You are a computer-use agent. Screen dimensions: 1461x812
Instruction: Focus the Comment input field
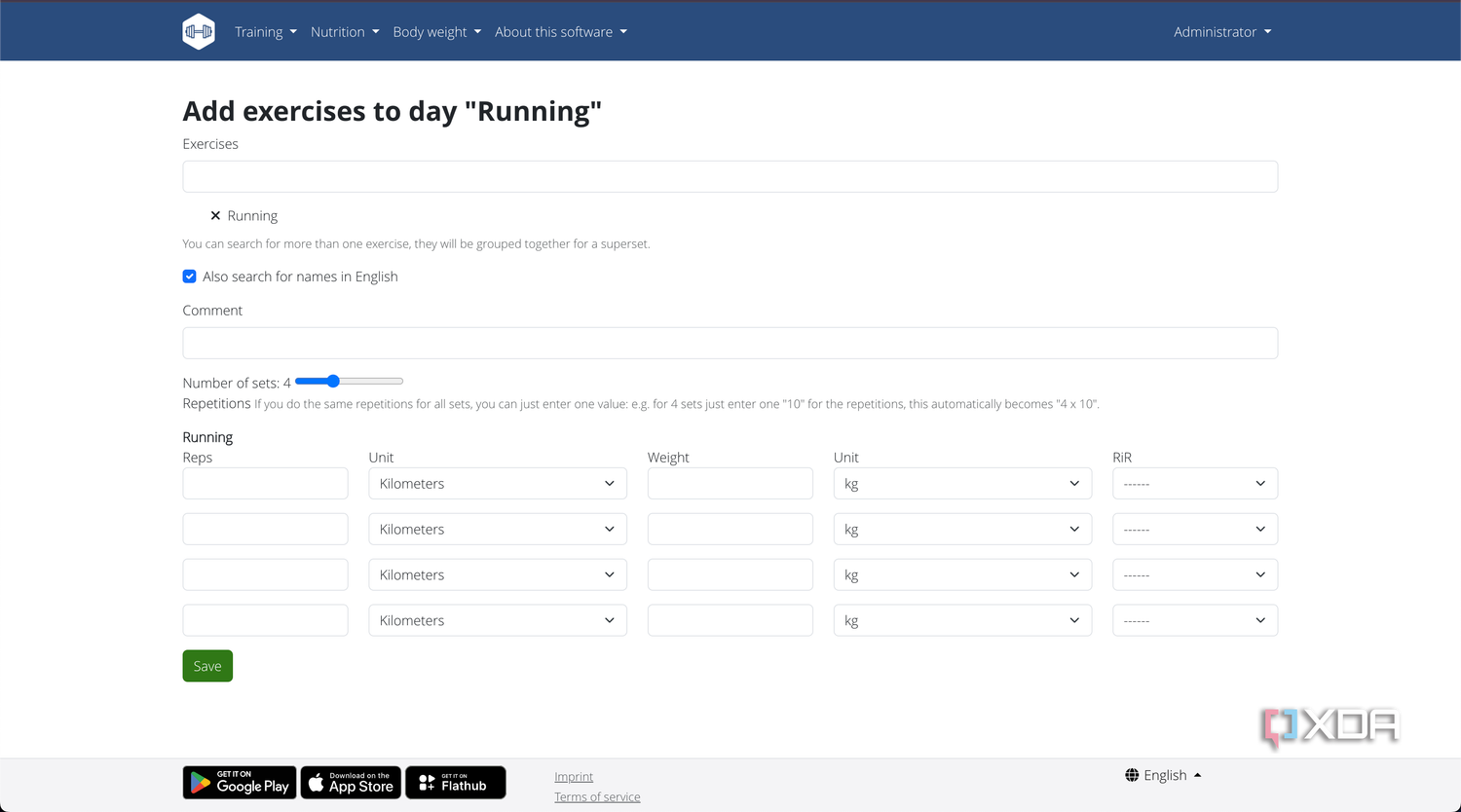click(x=730, y=344)
